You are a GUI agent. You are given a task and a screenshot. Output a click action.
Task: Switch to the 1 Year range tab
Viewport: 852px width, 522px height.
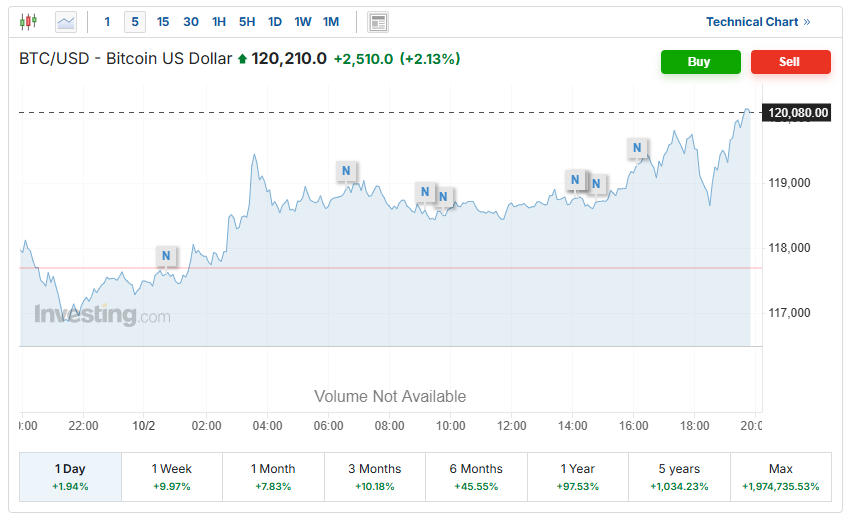point(578,477)
